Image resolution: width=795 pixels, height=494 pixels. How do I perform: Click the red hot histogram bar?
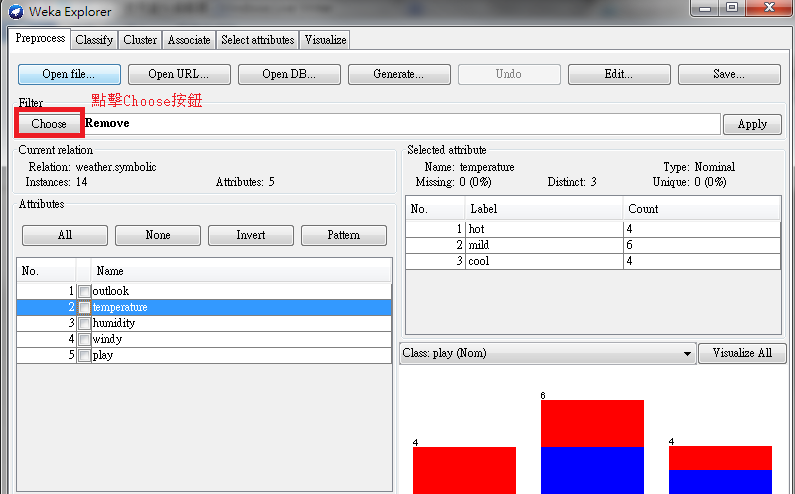[x=464, y=470]
